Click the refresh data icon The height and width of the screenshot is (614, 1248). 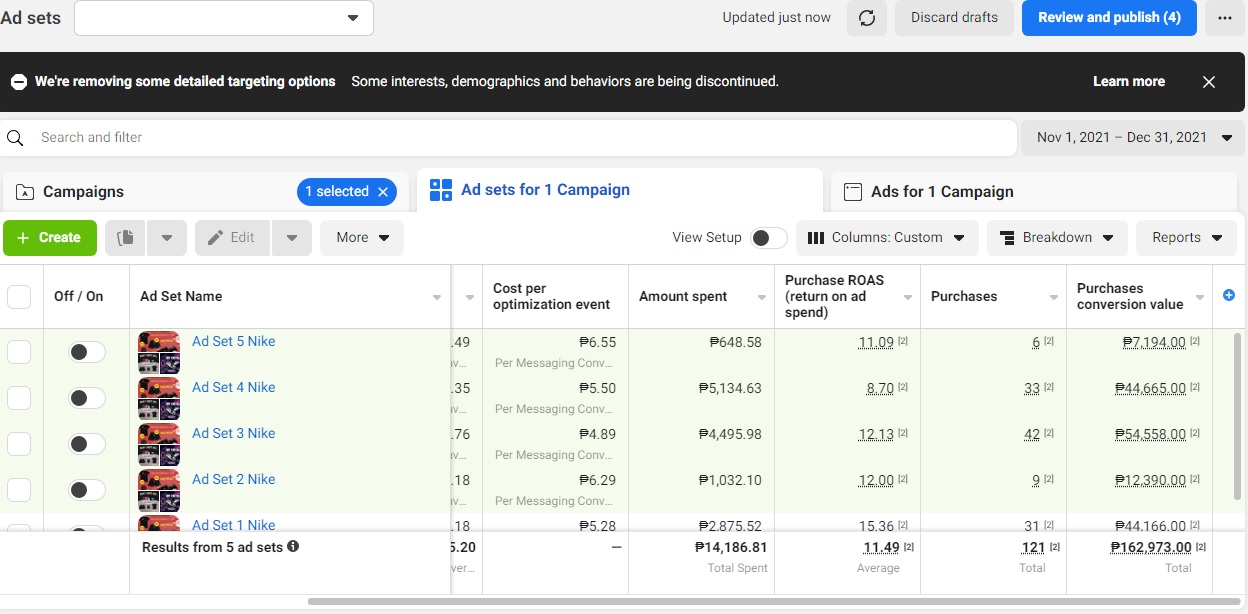[x=867, y=18]
